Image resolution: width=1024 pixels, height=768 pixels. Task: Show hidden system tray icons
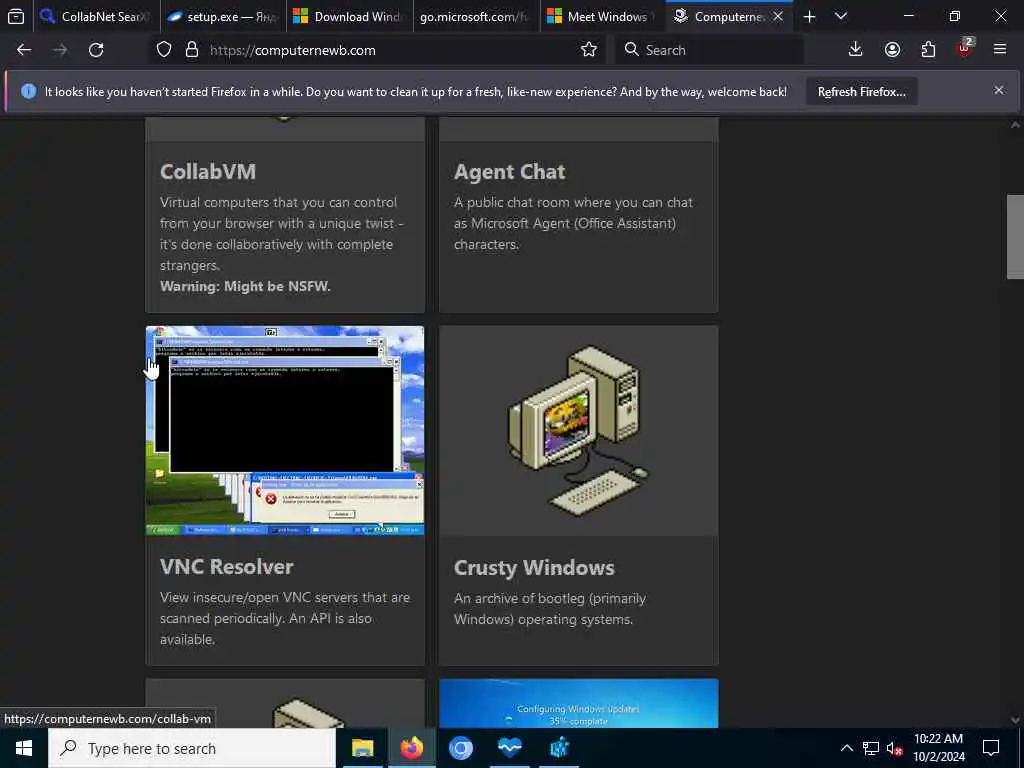pyautogui.click(x=846, y=748)
